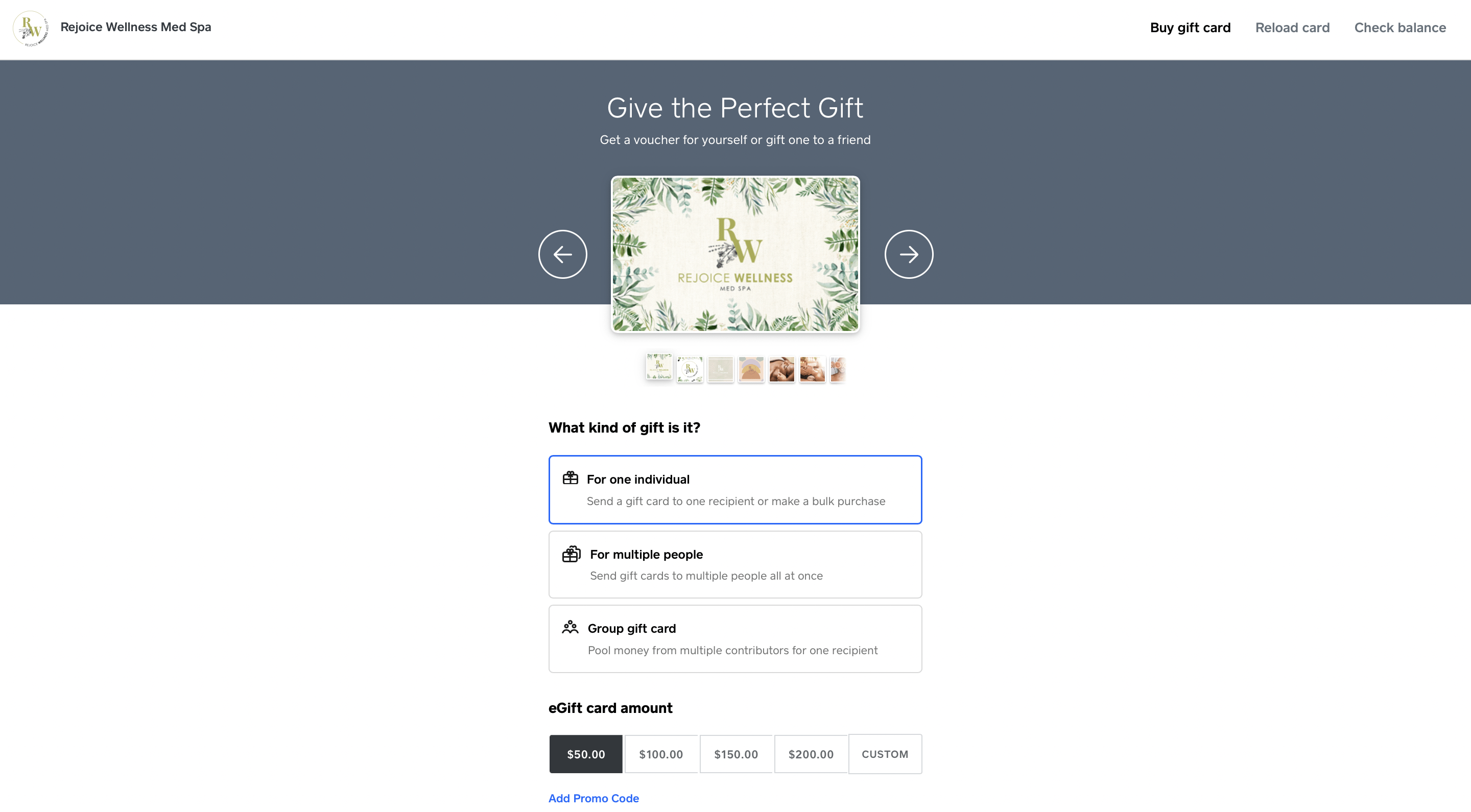Go to the Buy gift card tab
Image resolution: width=1471 pixels, height=812 pixels.
1190,28
